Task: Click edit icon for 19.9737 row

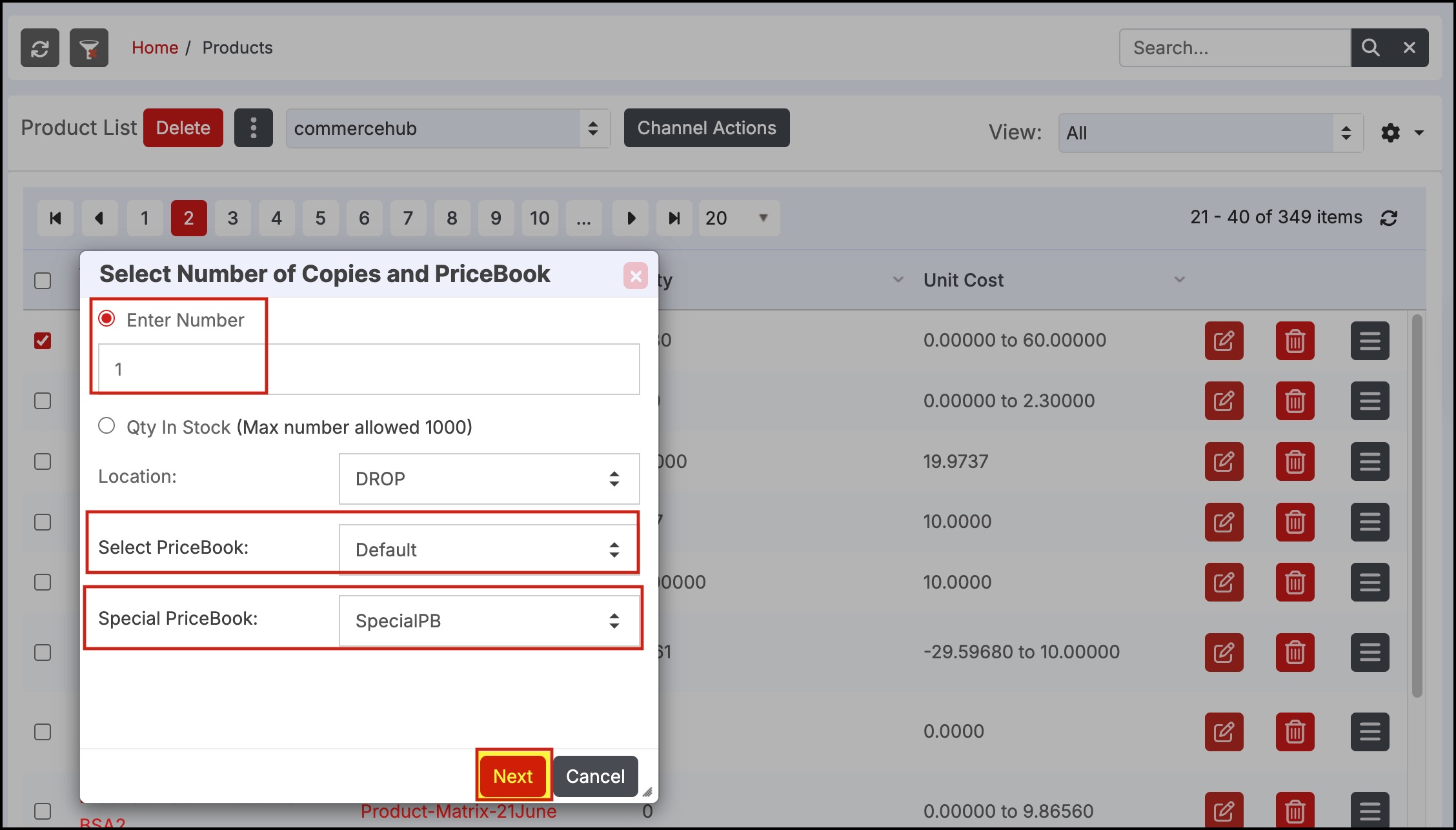Action: [x=1224, y=461]
